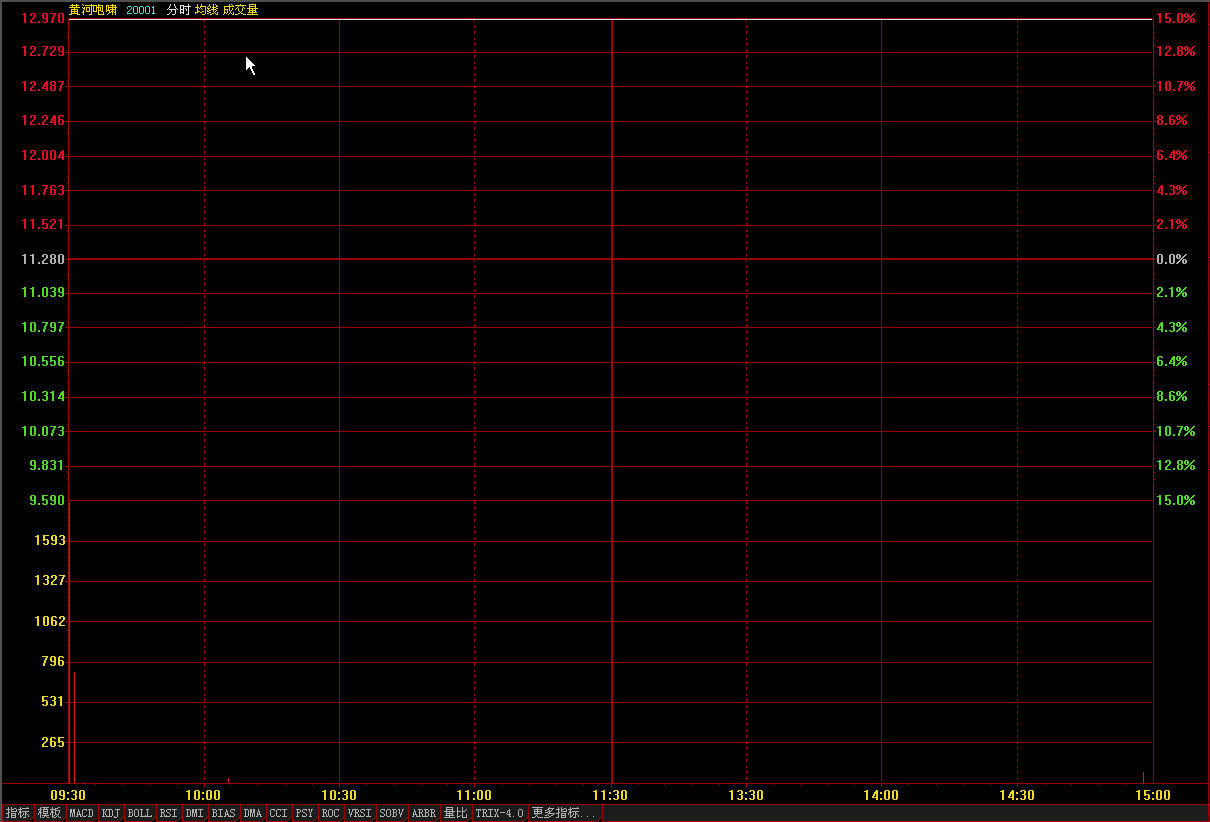Show the ROC indicator
Screen dimensions: 1210x822
[330, 813]
